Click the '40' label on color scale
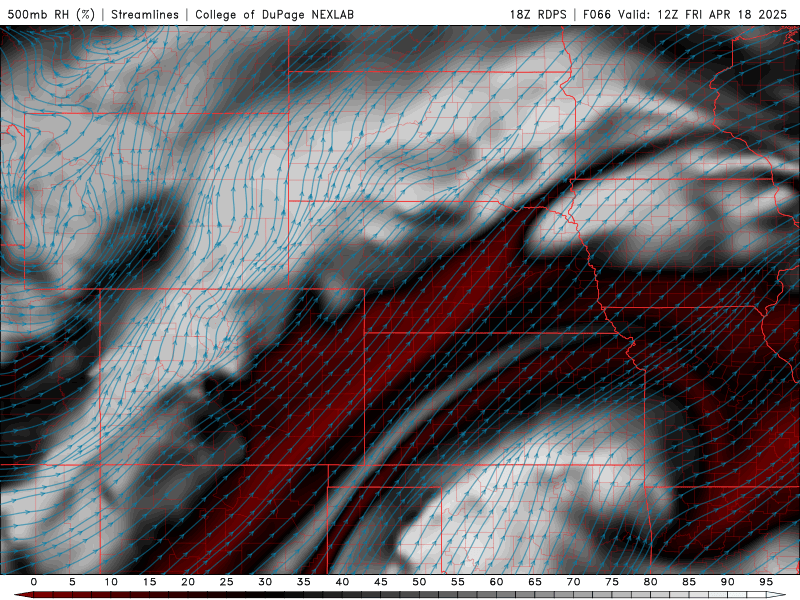Image resolution: width=800 pixels, height=600 pixels. tap(342, 582)
